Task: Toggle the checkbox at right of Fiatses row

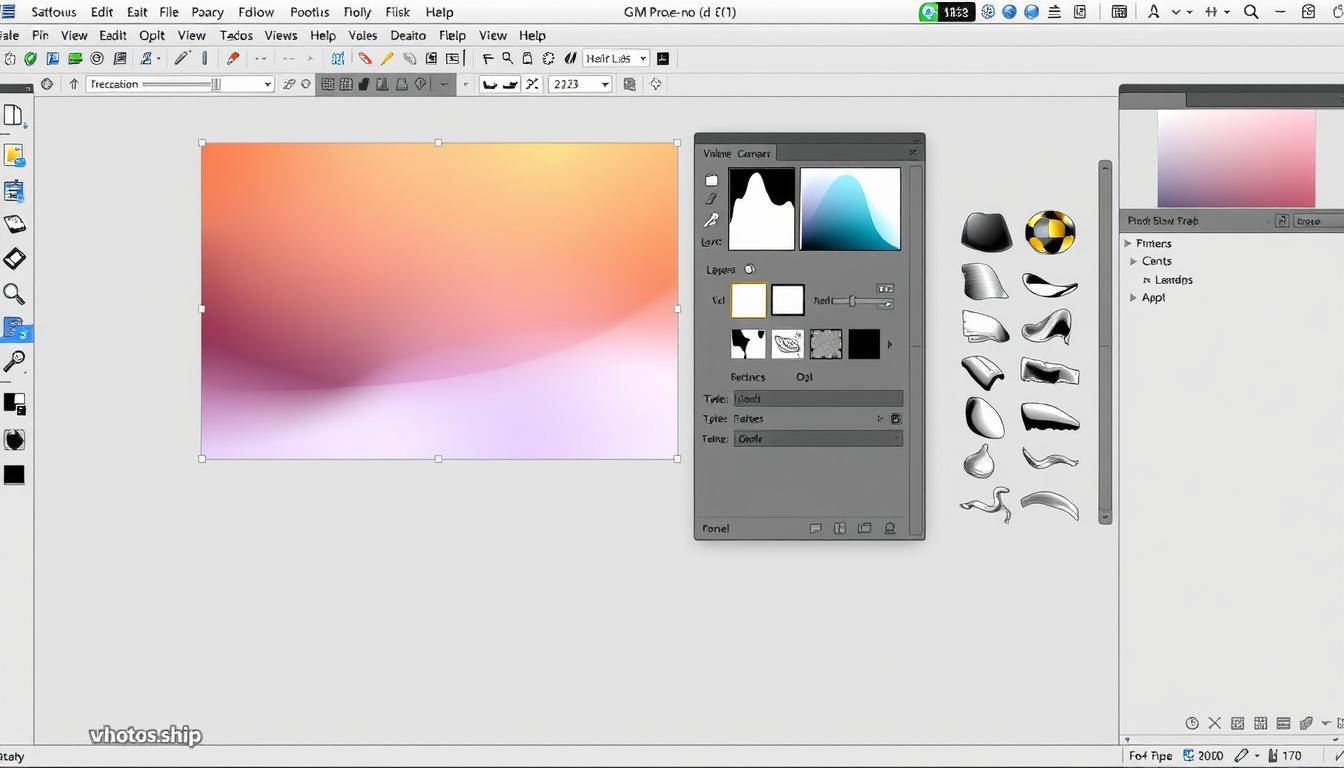Action: click(x=896, y=419)
